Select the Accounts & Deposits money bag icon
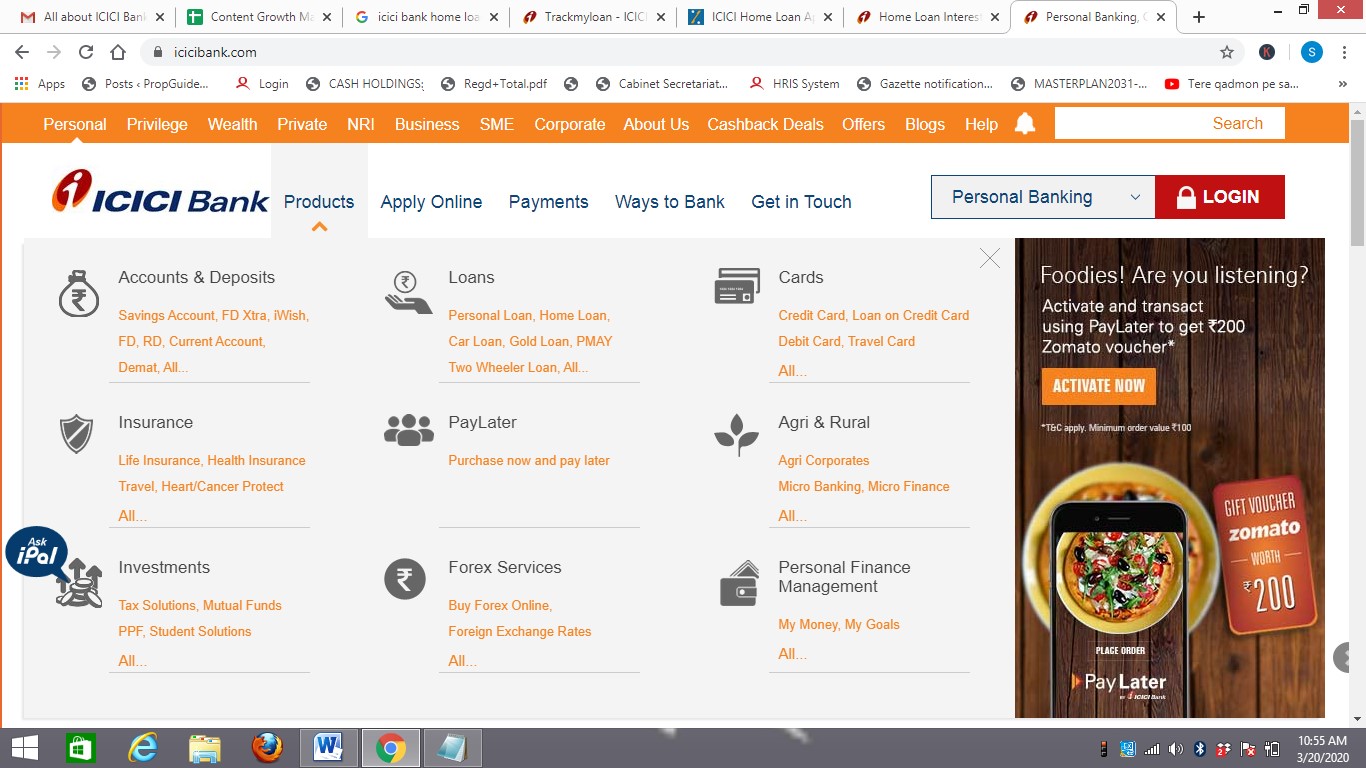The height and width of the screenshot is (768, 1366). [x=78, y=292]
